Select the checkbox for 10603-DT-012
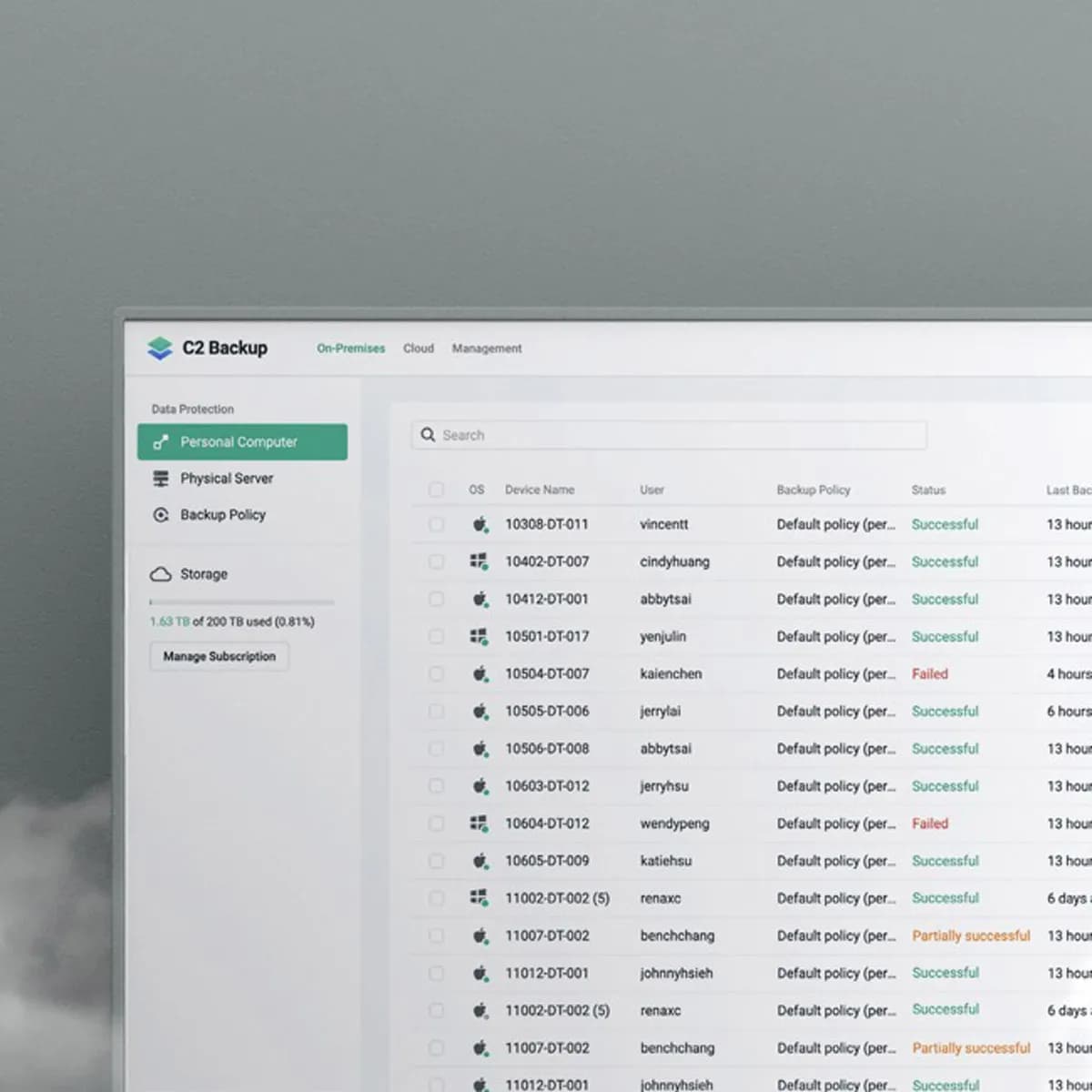This screenshot has height=1092, width=1092. 437,785
